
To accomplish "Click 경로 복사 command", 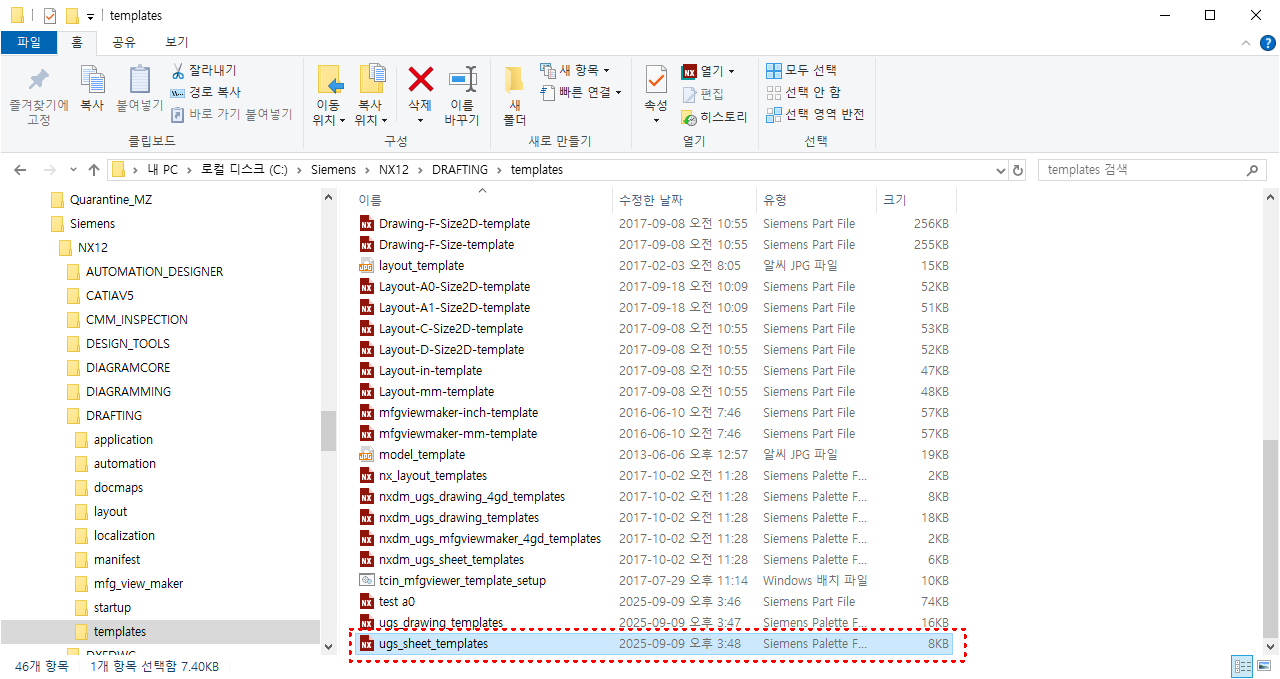I will 206,92.
